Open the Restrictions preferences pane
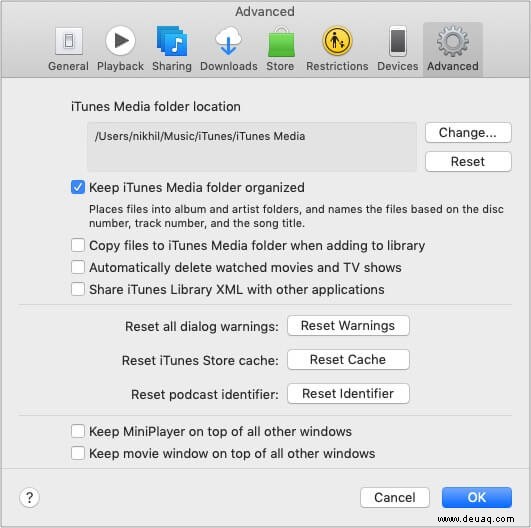The height and width of the screenshot is (528, 531). [337, 49]
